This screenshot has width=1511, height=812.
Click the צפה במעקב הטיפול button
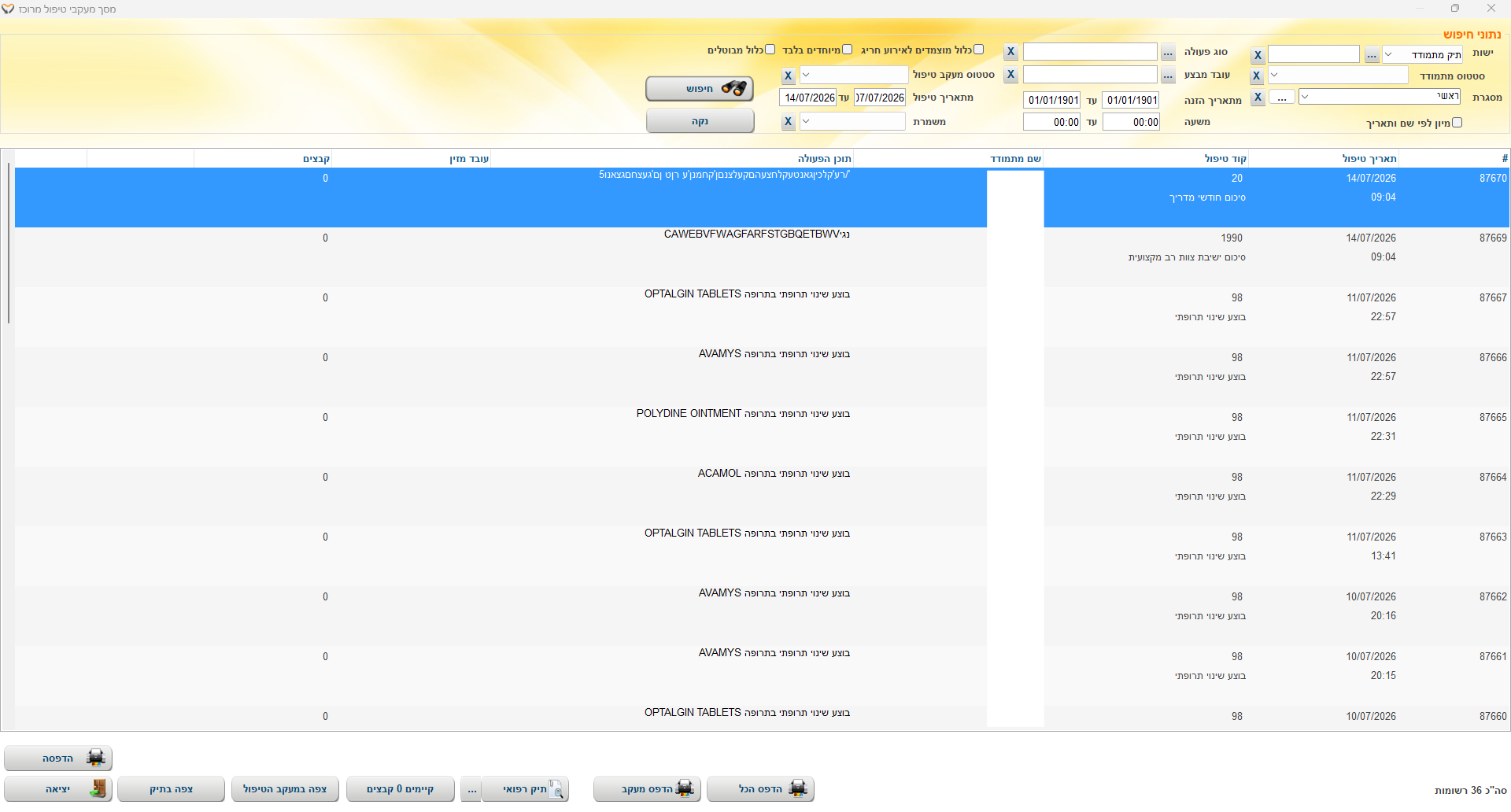point(285,789)
